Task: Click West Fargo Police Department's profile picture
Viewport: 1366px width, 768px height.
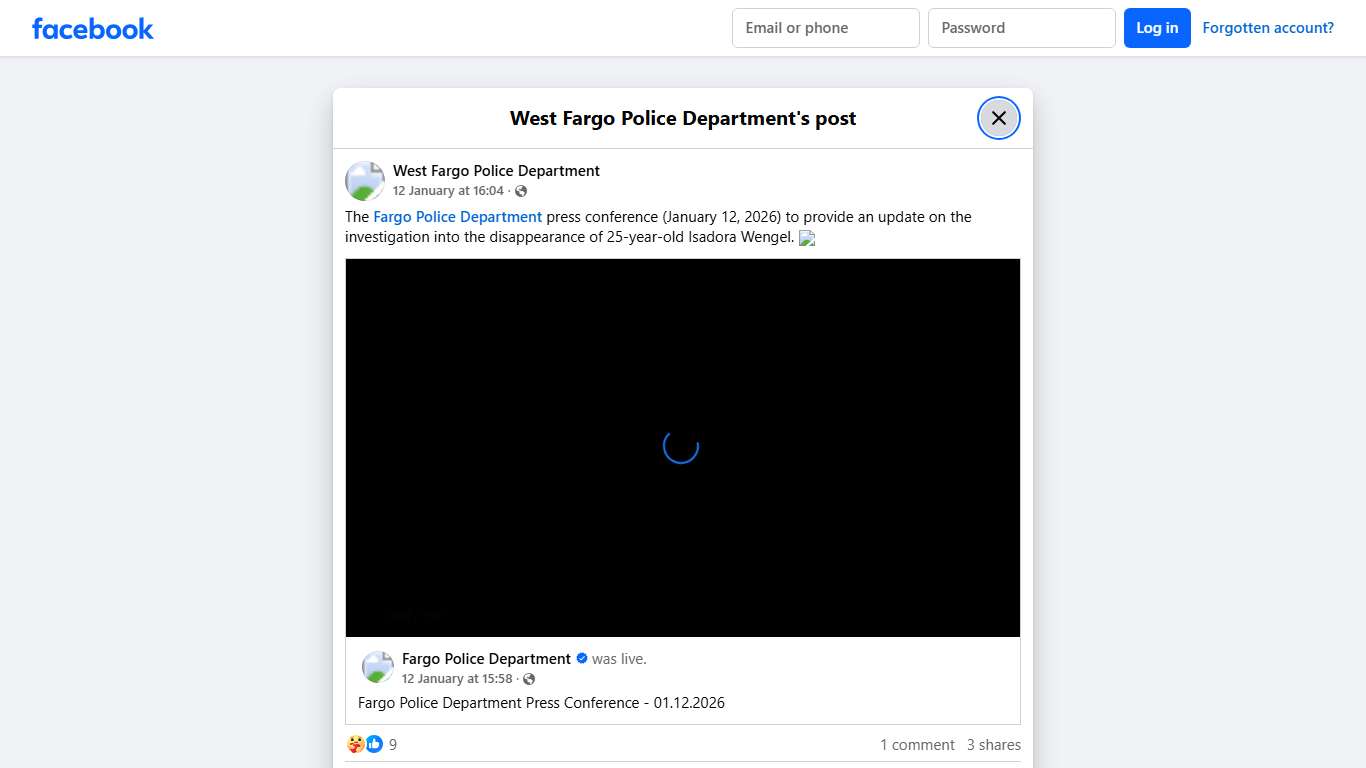Action: point(364,180)
